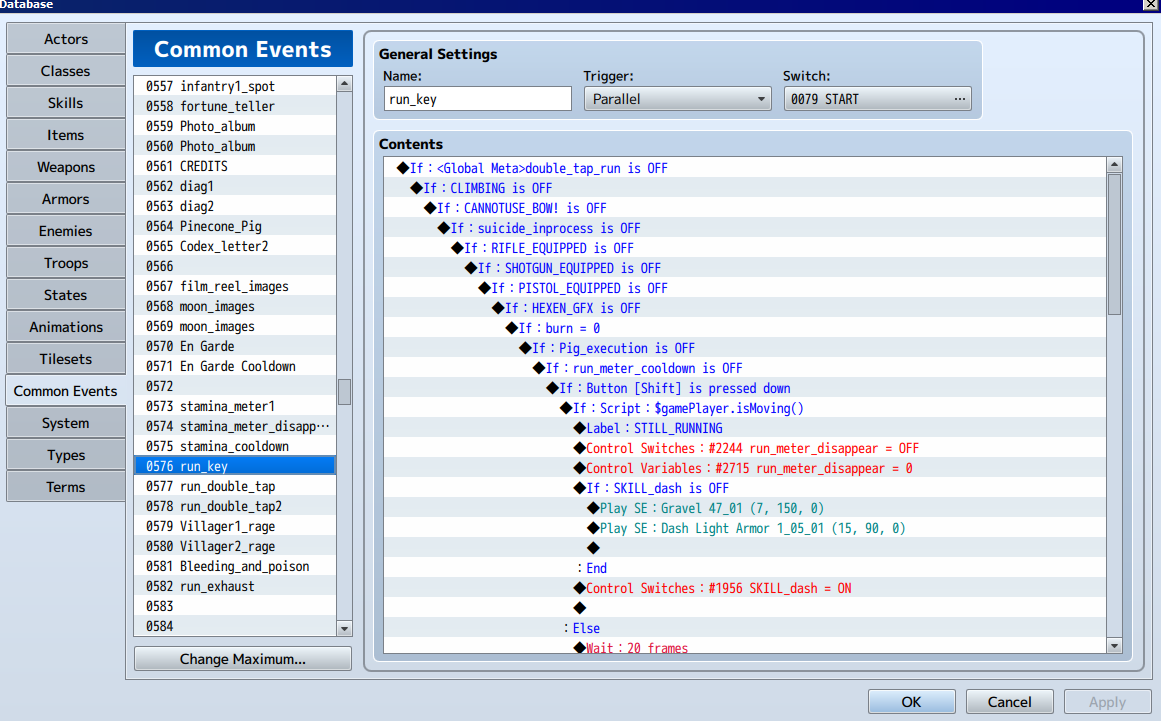The width and height of the screenshot is (1161, 721).
Task: Open the Actors database tab
Action: point(66,39)
